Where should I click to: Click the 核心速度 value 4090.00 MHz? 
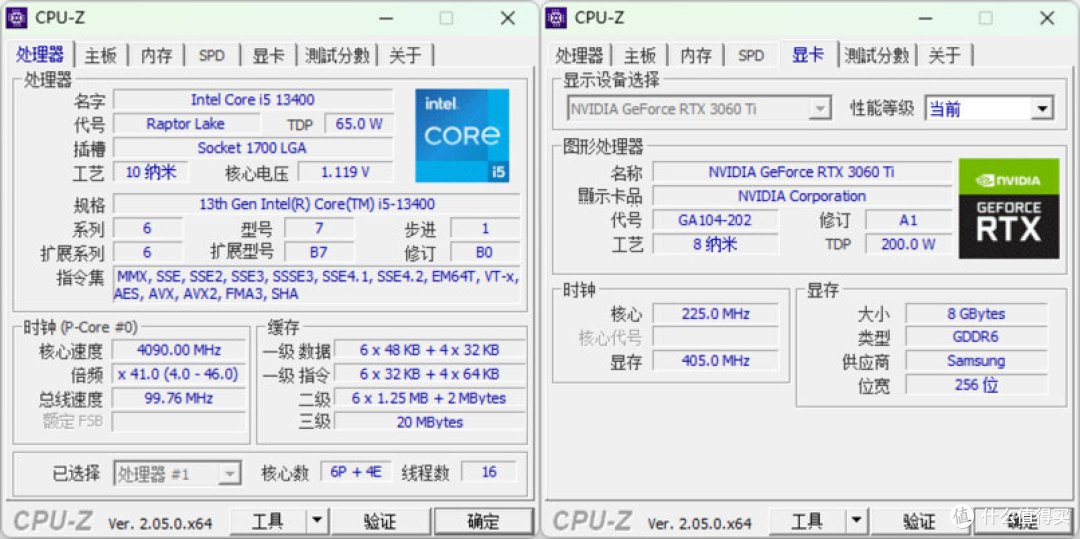(x=178, y=350)
